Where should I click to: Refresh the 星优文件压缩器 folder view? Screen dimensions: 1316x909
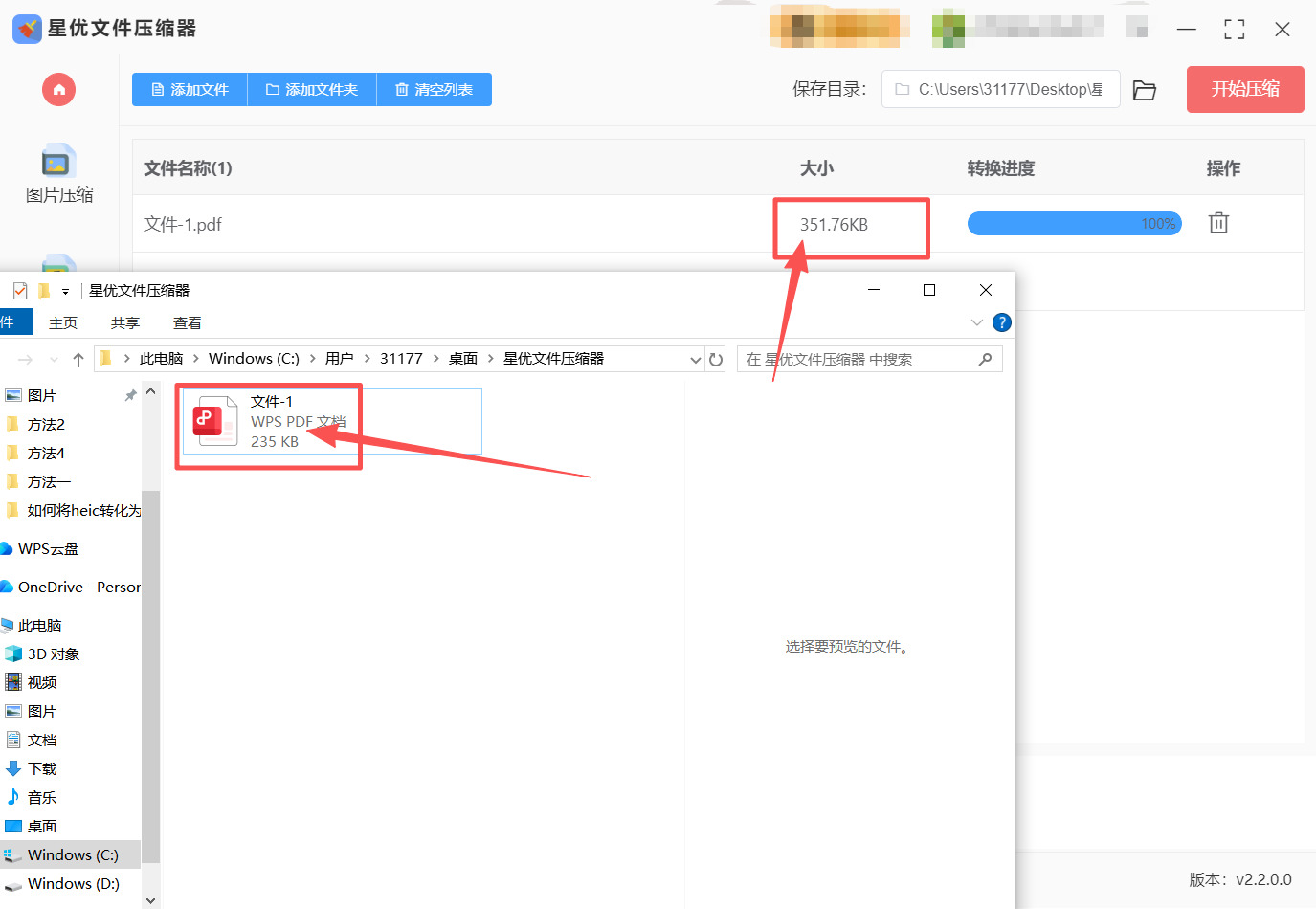716,359
